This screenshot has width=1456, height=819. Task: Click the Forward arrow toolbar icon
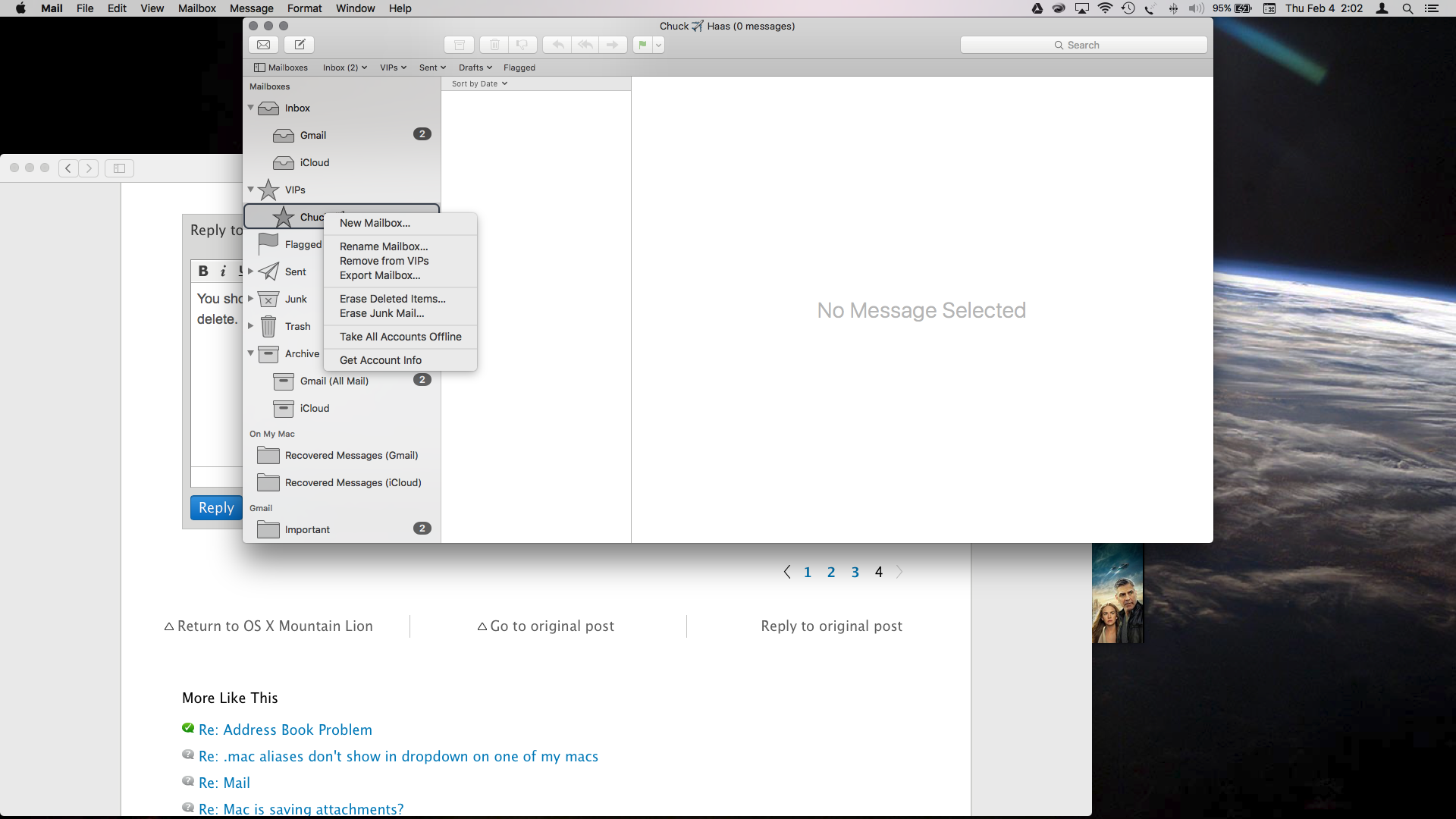click(613, 45)
